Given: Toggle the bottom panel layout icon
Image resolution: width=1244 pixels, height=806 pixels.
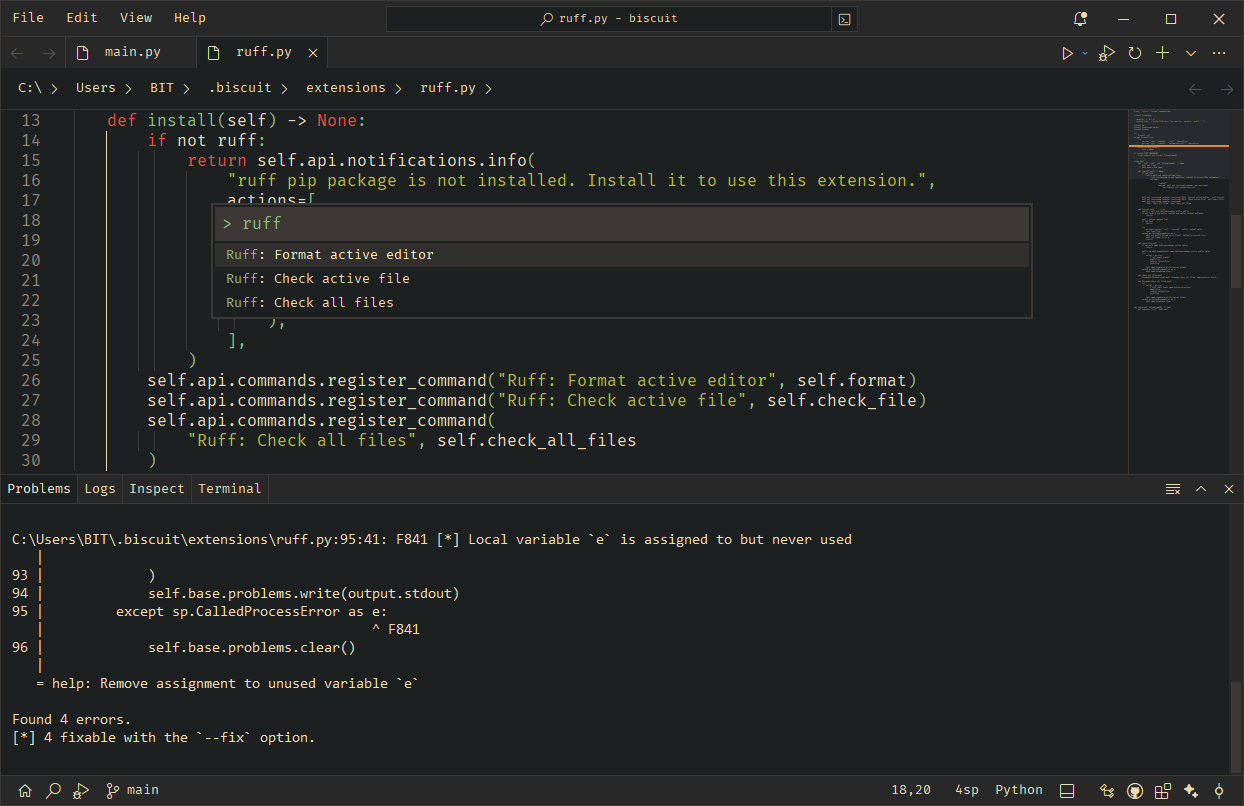Looking at the screenshot, I should [1067, 790].
